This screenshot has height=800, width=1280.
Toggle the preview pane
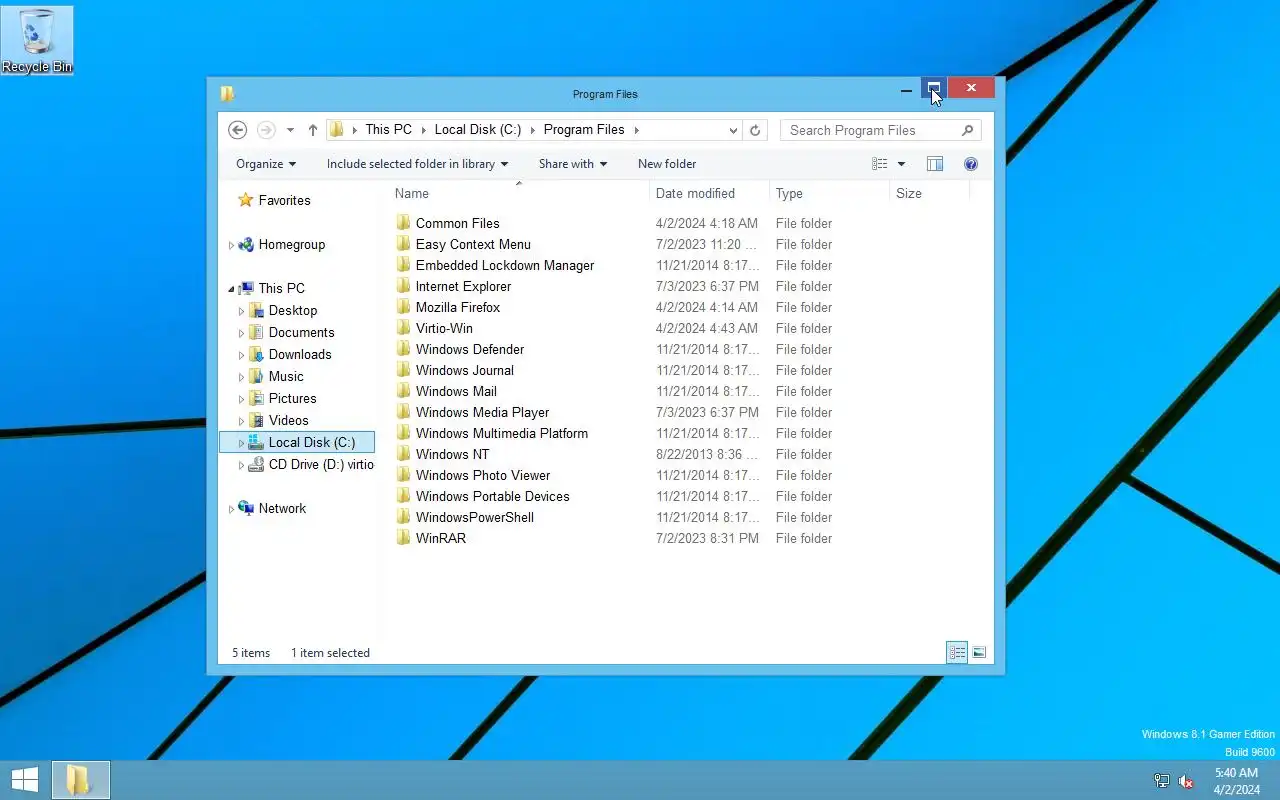pyautogui.click(x=935, y=164)
